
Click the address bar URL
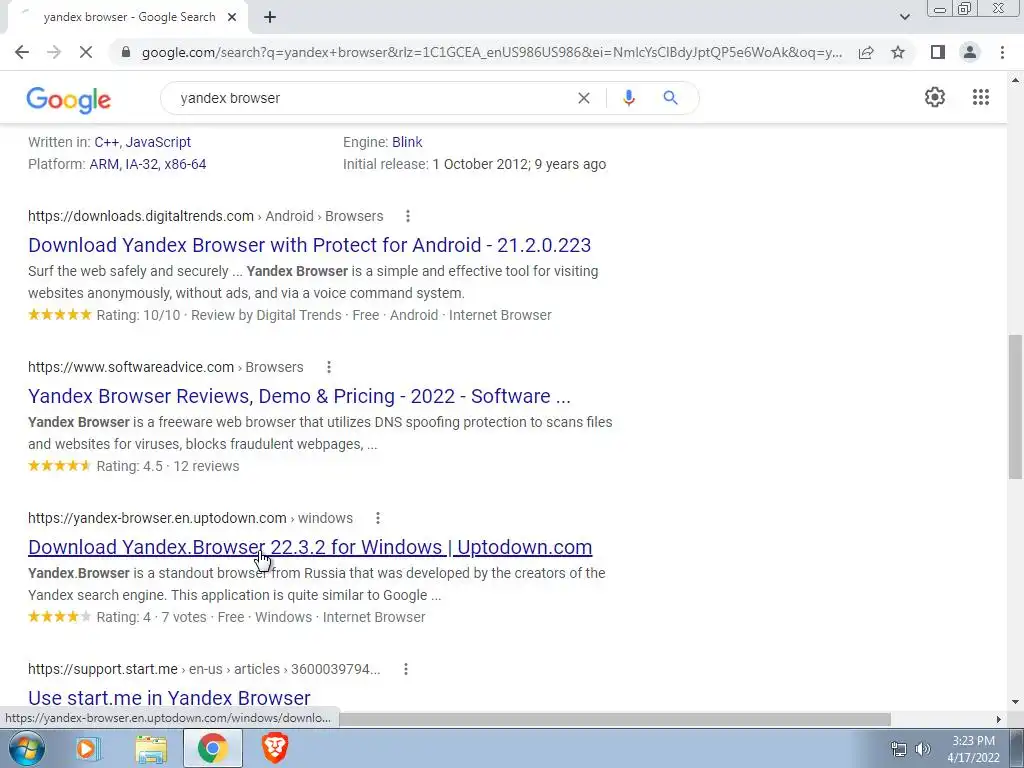point(492,52)
